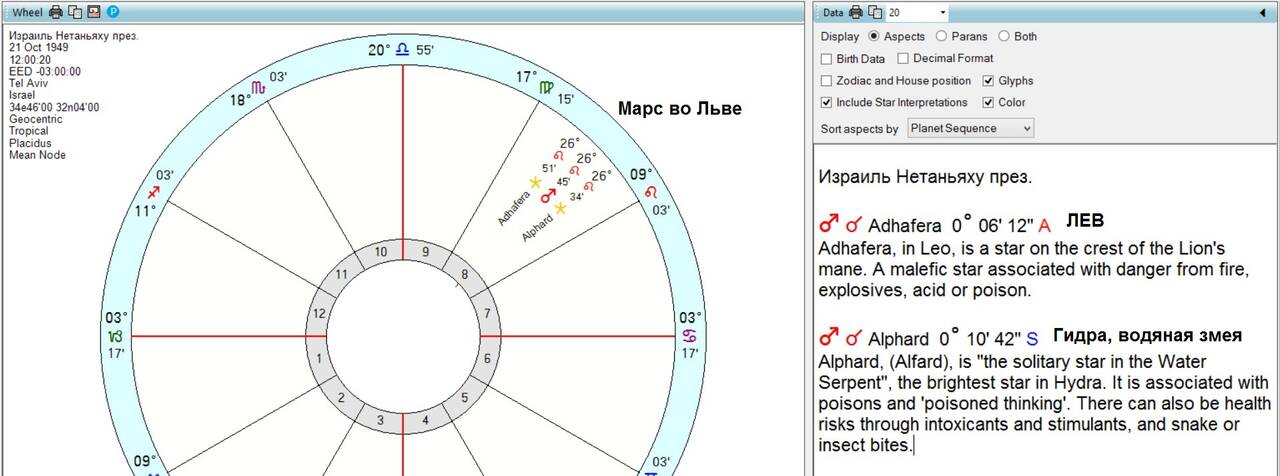Click the Leo glyph at 09 degrees cusp
This screenshot has height=476, width=1280.
click(x=651, y=191)
